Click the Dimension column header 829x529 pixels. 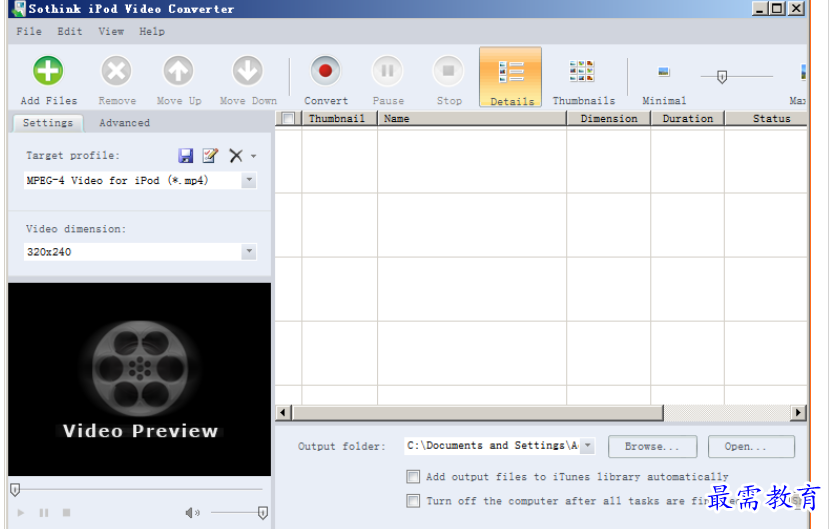coord(609,118)
